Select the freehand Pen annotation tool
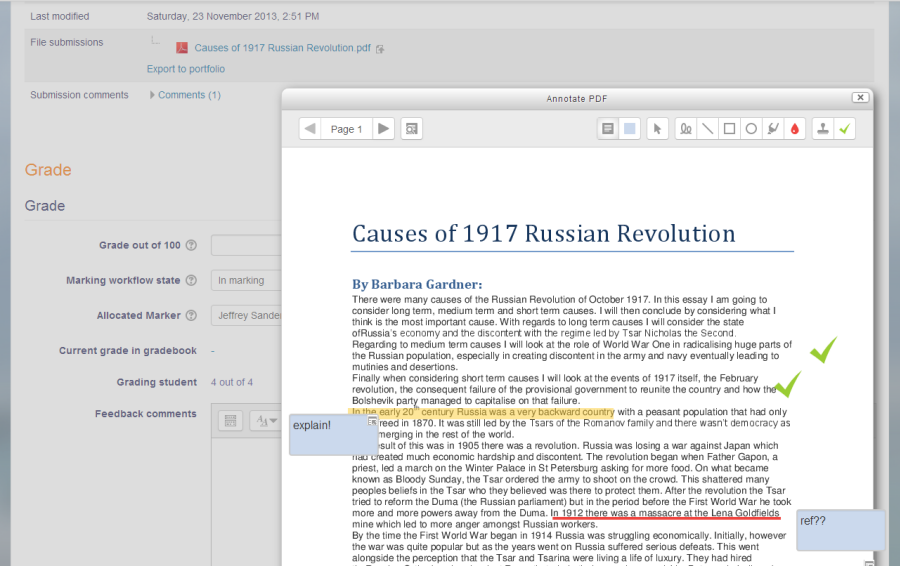Screen dimensions: 900x566 tap(686, 129)
